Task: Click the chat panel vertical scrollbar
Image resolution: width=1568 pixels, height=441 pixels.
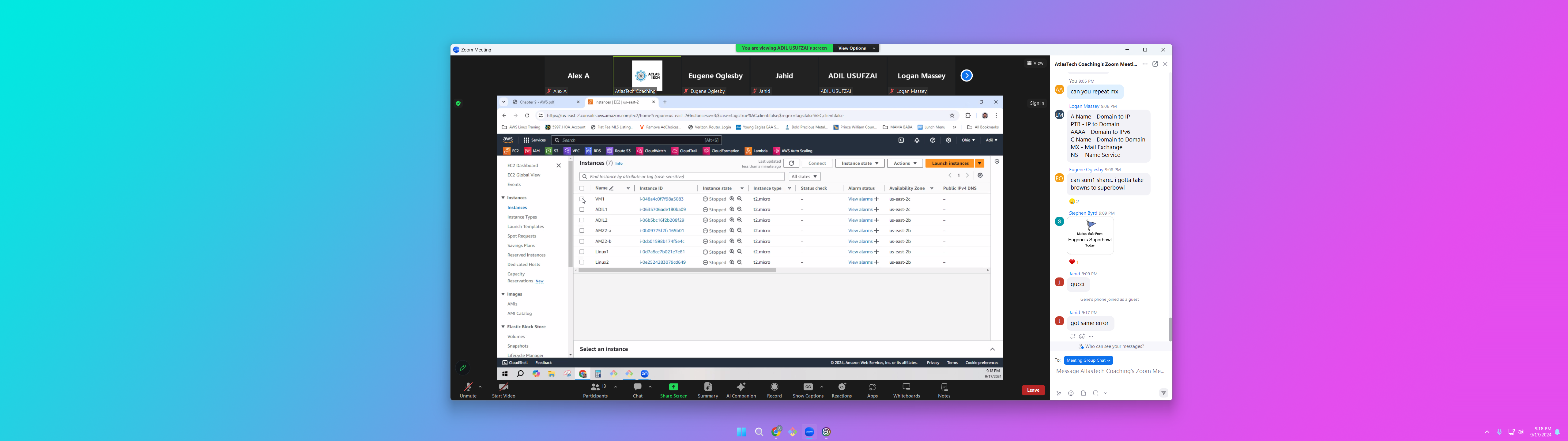Action: 1170,329
